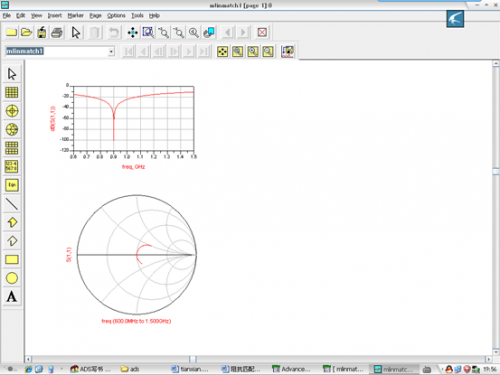This screenshot has height=375, width=500.
Task: Expand the mlinmatch1 dataset dropdown
Action: [x=111, y=51]
